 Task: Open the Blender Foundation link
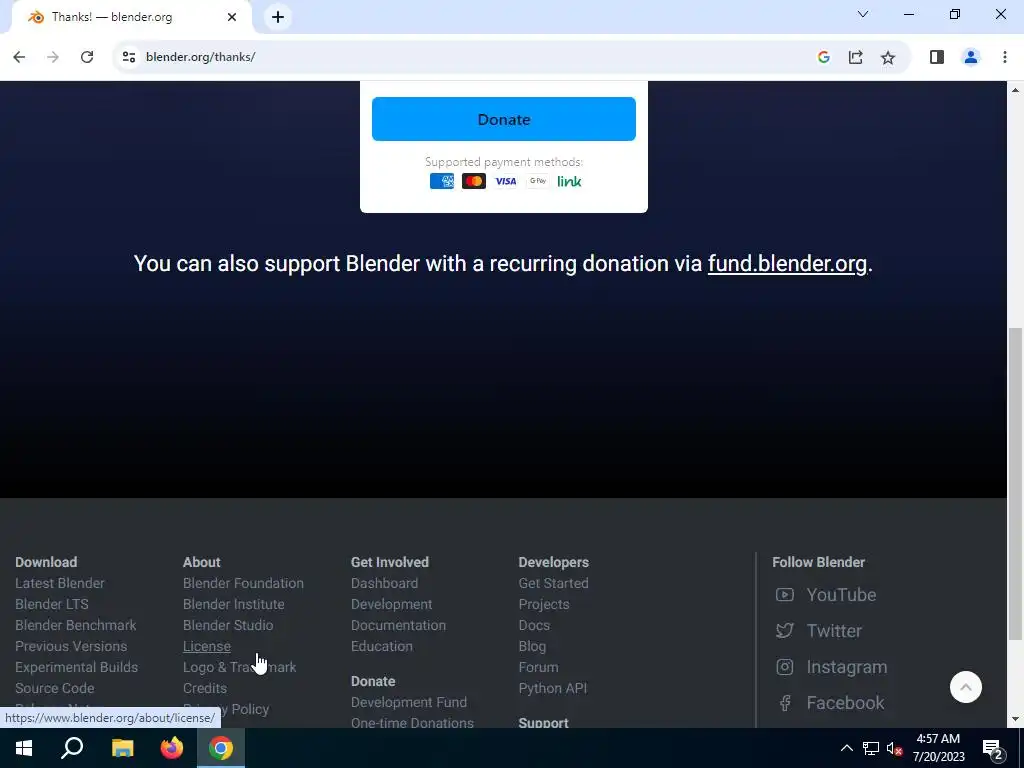point(243,583)
